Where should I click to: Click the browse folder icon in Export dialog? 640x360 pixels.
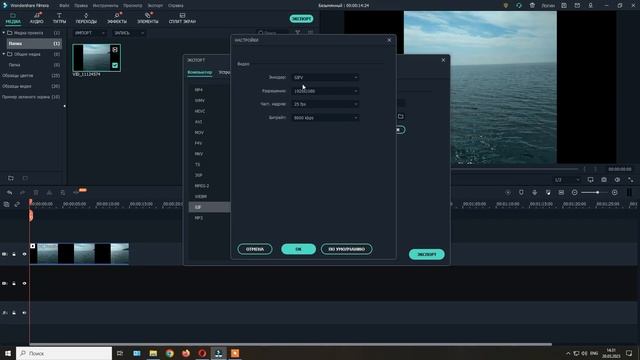tap(400, 116)
